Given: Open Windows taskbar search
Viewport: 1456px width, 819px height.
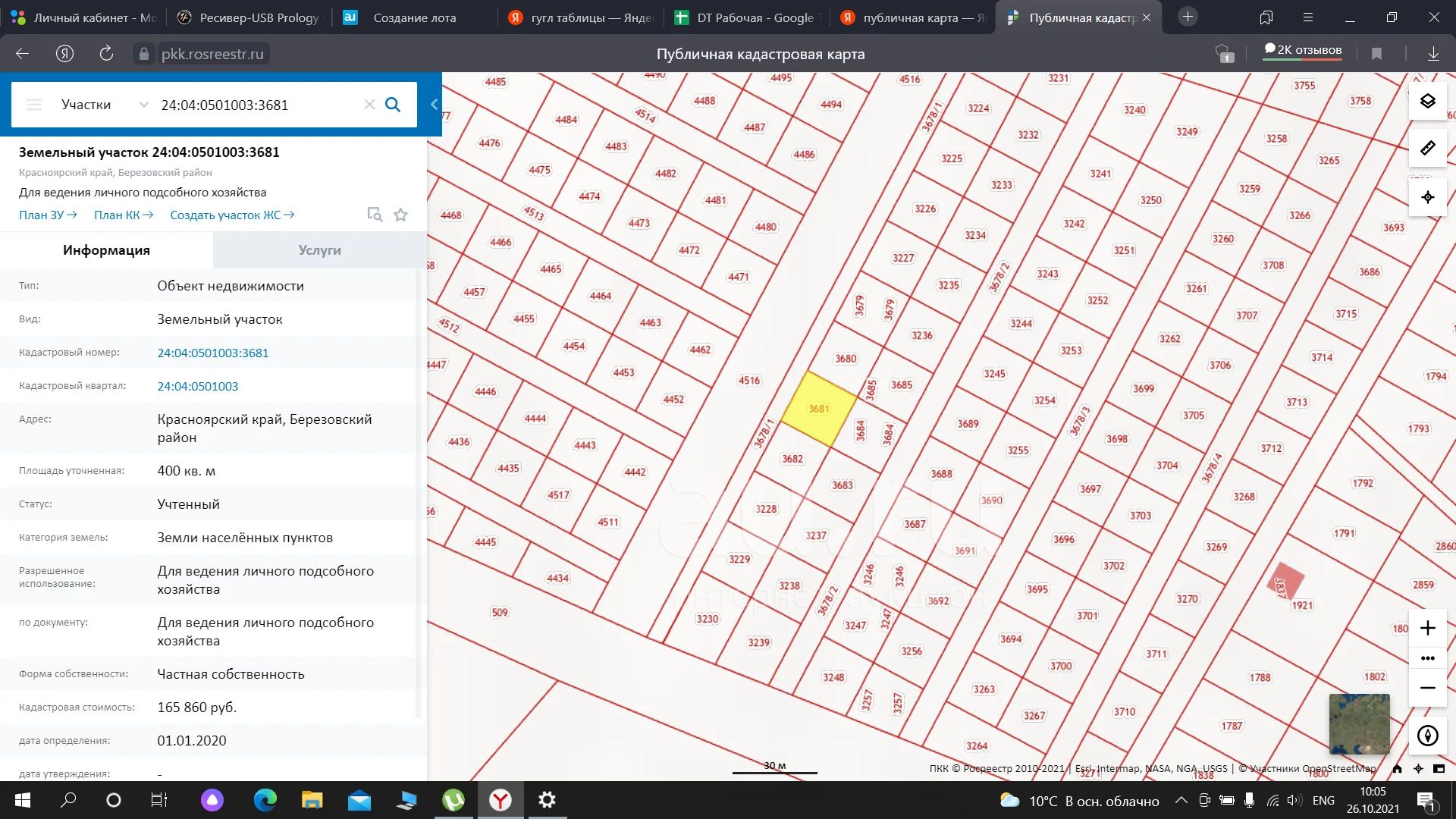Looking at the screenshot, I should [x=68, y=800].
